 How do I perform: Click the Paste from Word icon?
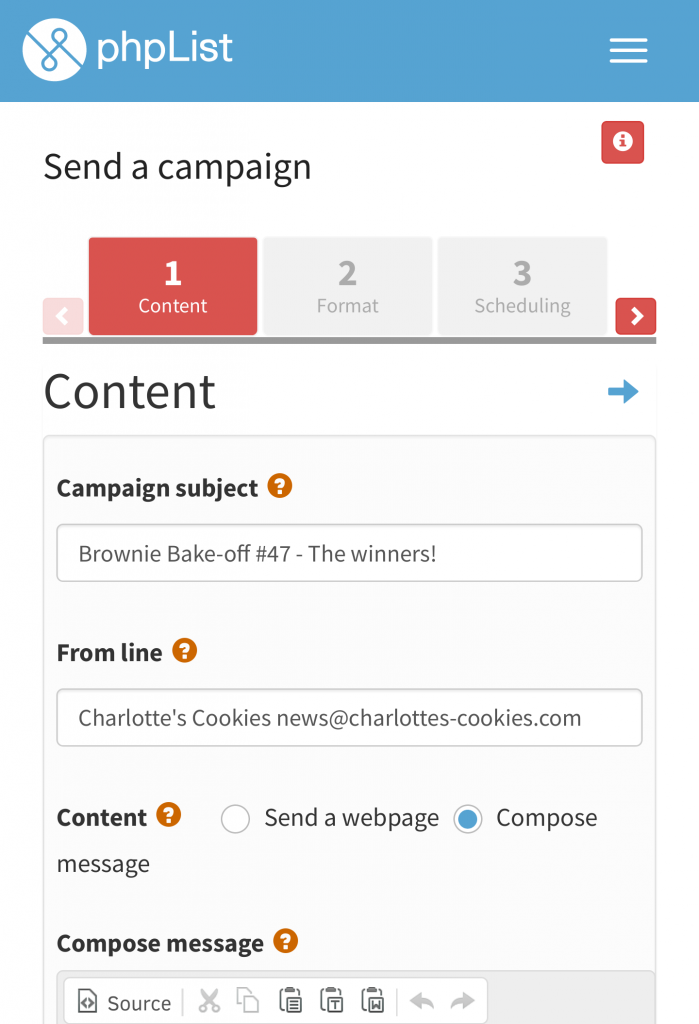(x=373, y=1002)
